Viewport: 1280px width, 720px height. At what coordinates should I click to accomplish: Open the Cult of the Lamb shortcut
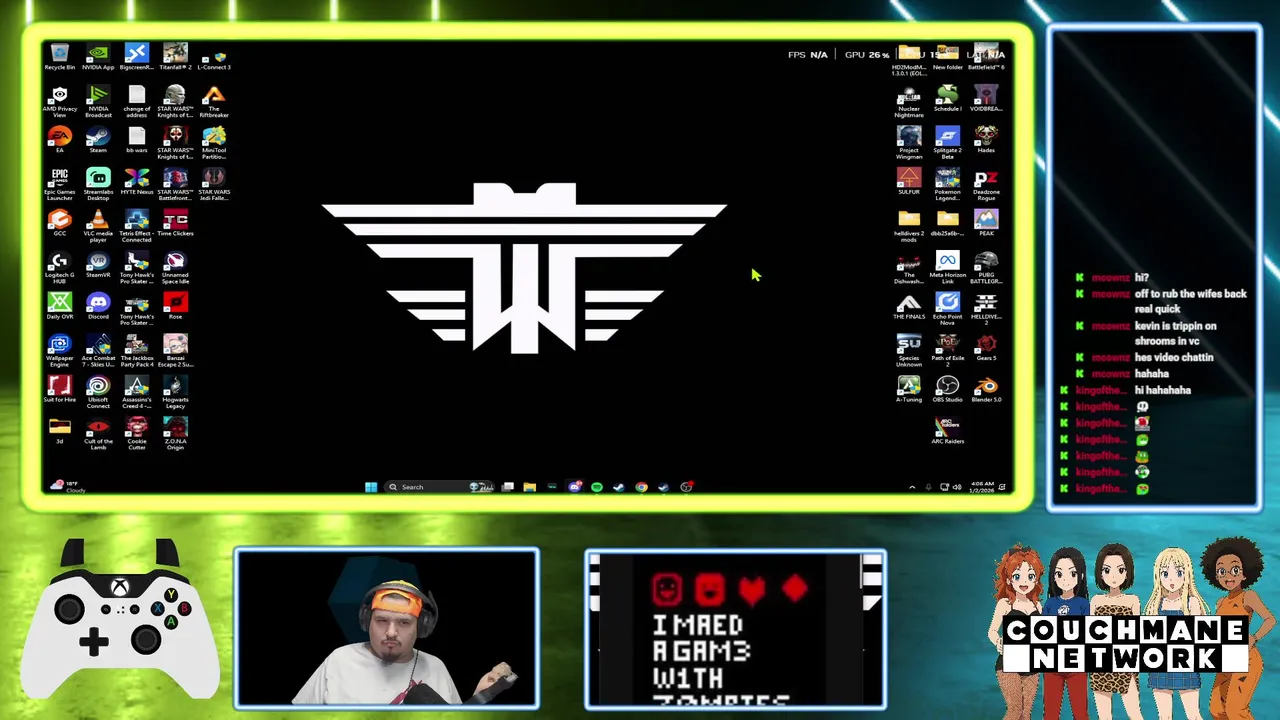(98, 434)
